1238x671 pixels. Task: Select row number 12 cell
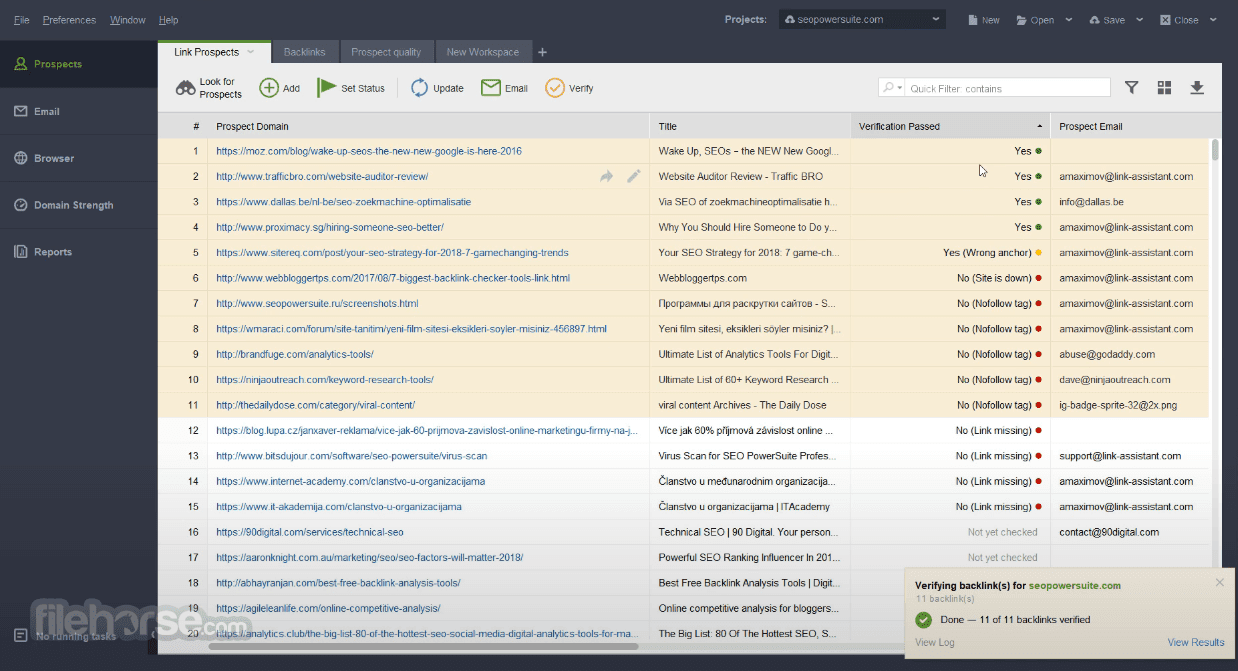pyautogui.click(x=183, y=430)
